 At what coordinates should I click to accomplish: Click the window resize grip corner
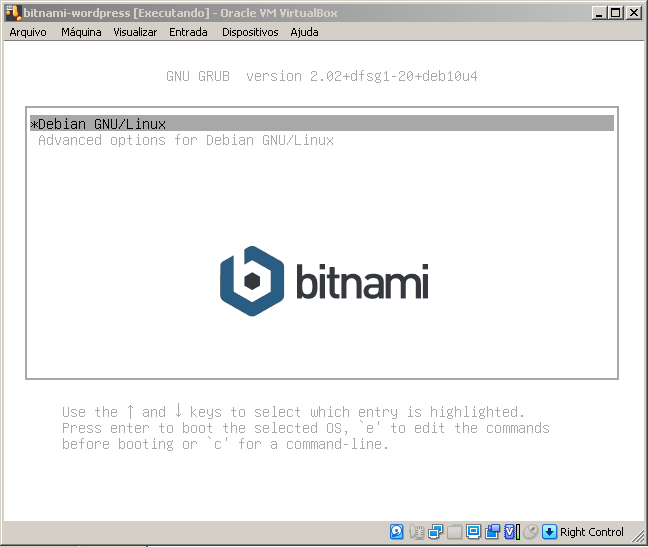pos(638,537)
